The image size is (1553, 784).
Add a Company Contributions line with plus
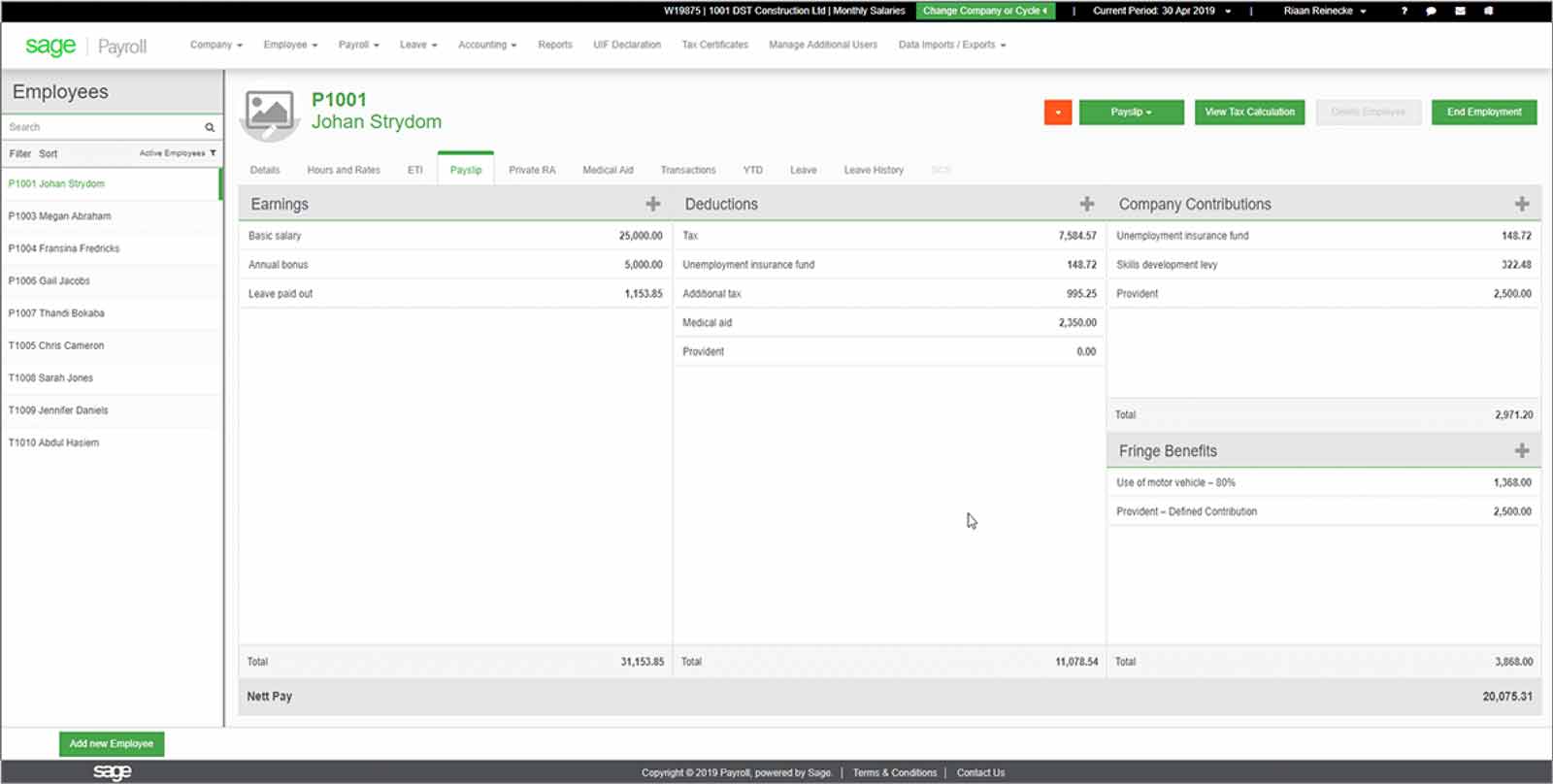tap(1522, 204)
